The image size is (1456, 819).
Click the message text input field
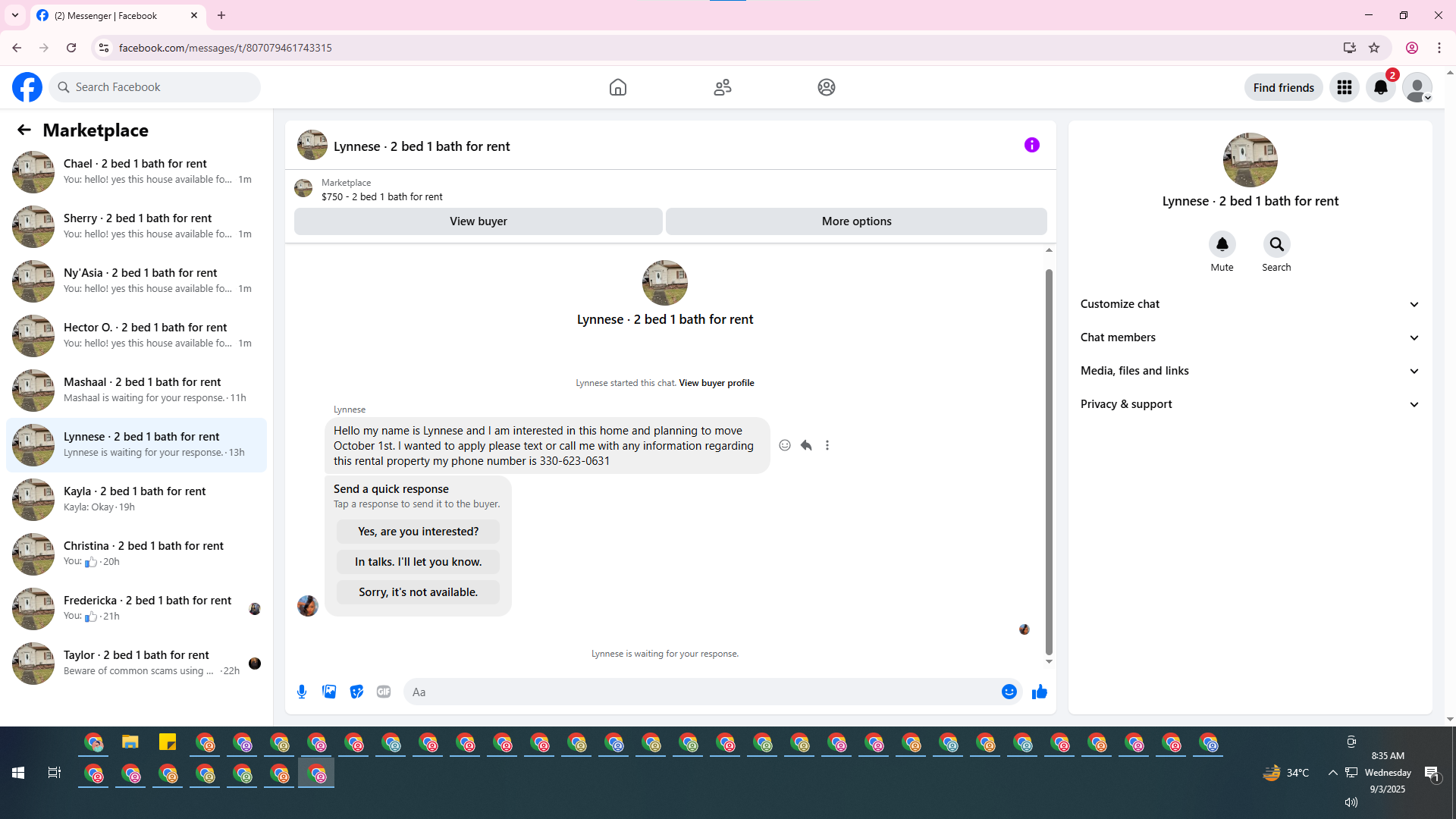[x=701, y=692]
